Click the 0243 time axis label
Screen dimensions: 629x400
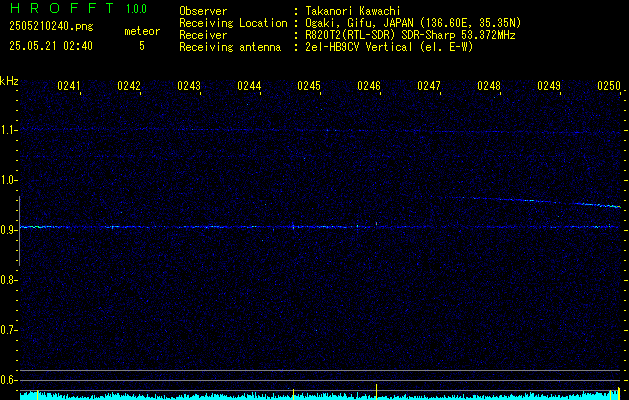[189, 86]
